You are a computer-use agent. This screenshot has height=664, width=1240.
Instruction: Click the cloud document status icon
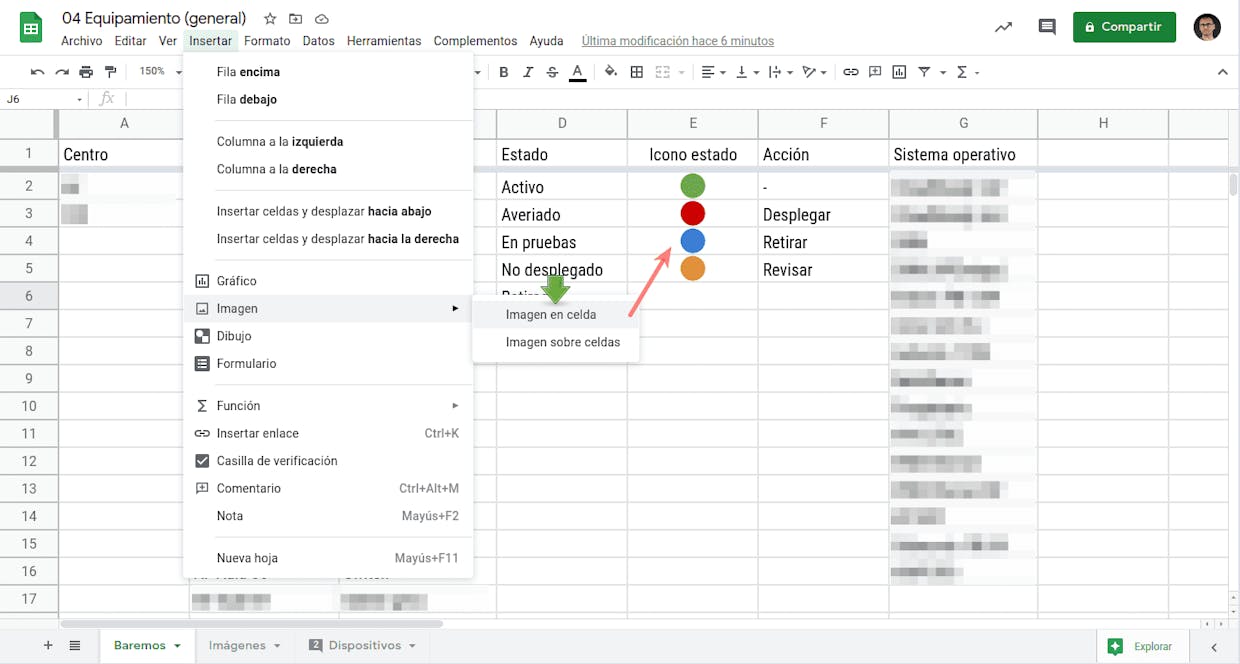[322, 19]
